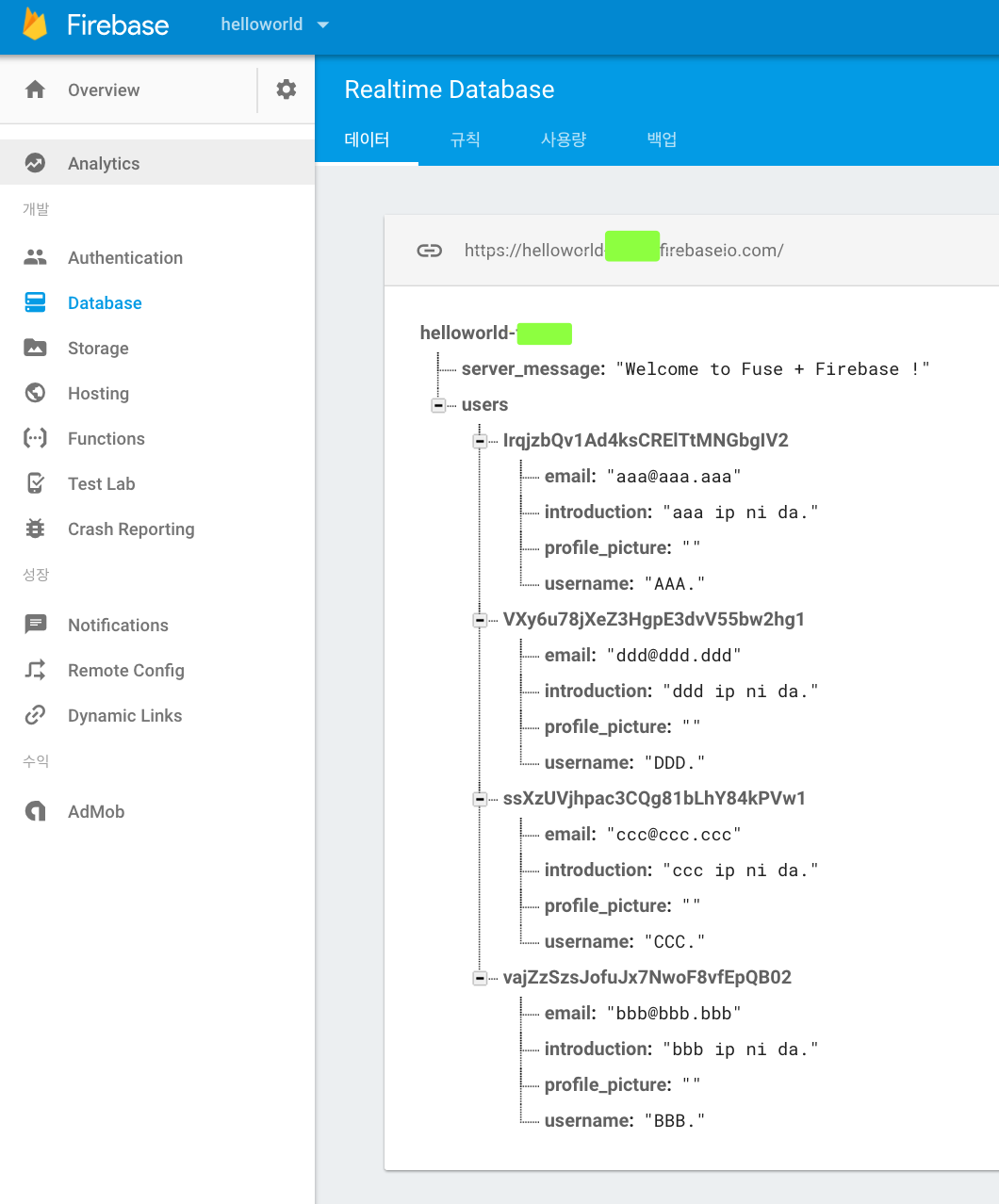Image resolution: width=999 pixels, height=1204 pixels.
Task: Open Analytics from the sidebar
Action: click(x=104, y=164)
